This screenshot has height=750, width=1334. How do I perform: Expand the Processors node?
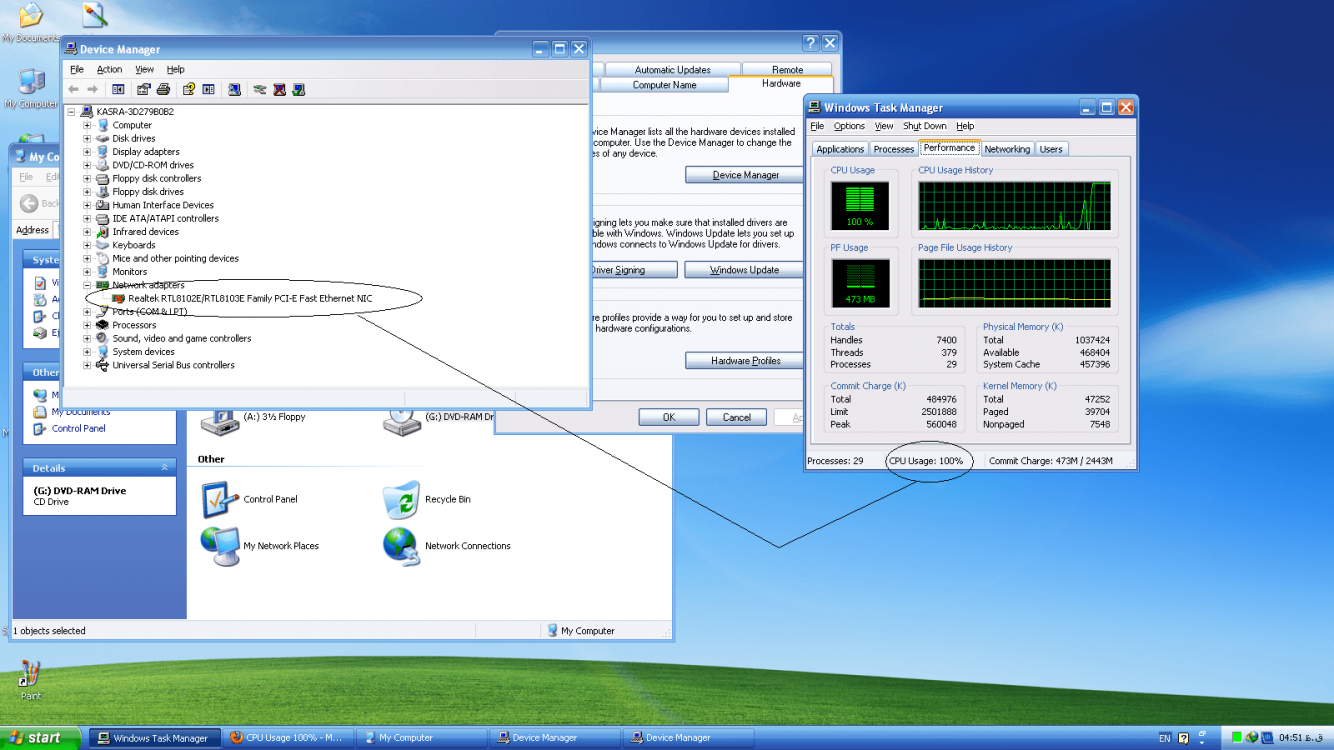click(x=87, y=325)
